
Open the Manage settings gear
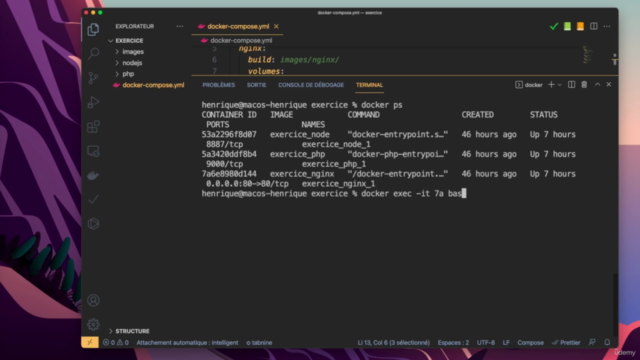click(x=93, y=324)
